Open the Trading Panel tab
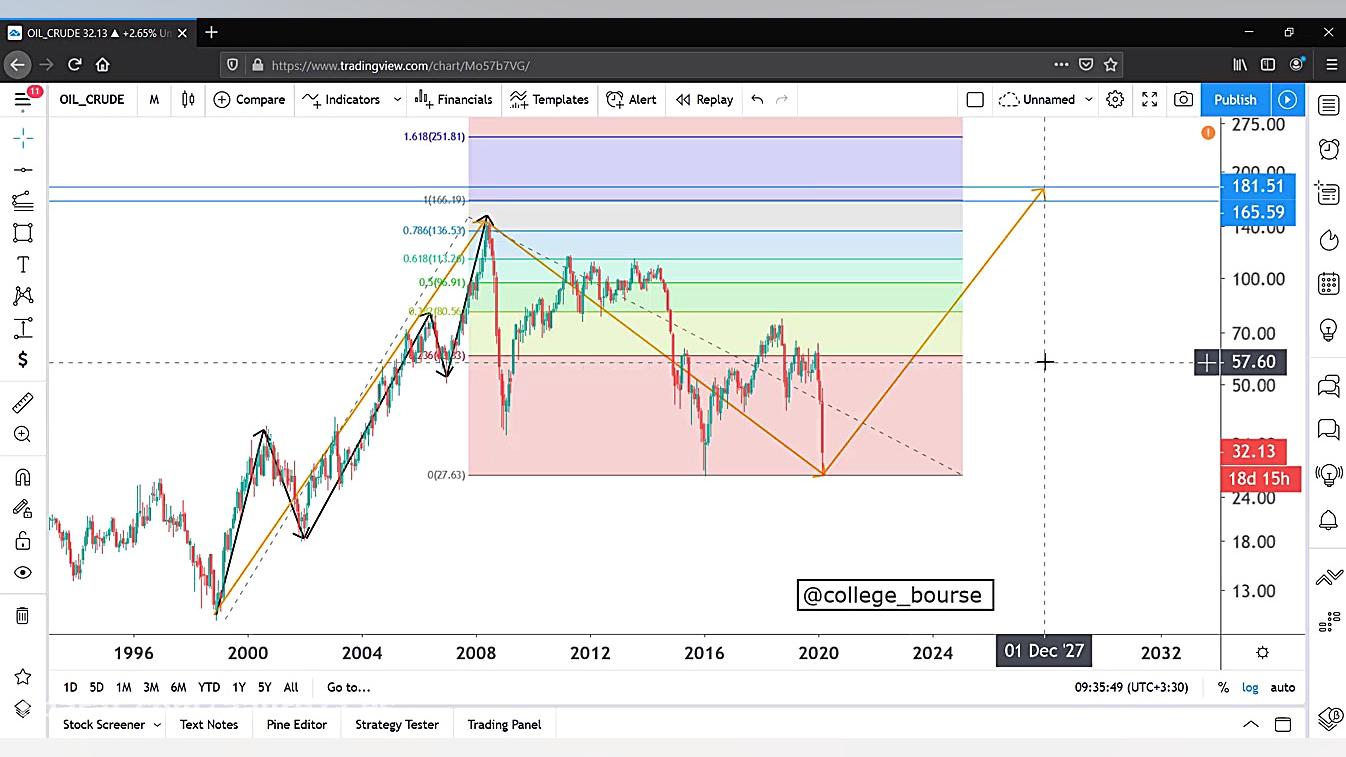 [x=504, y=724]
